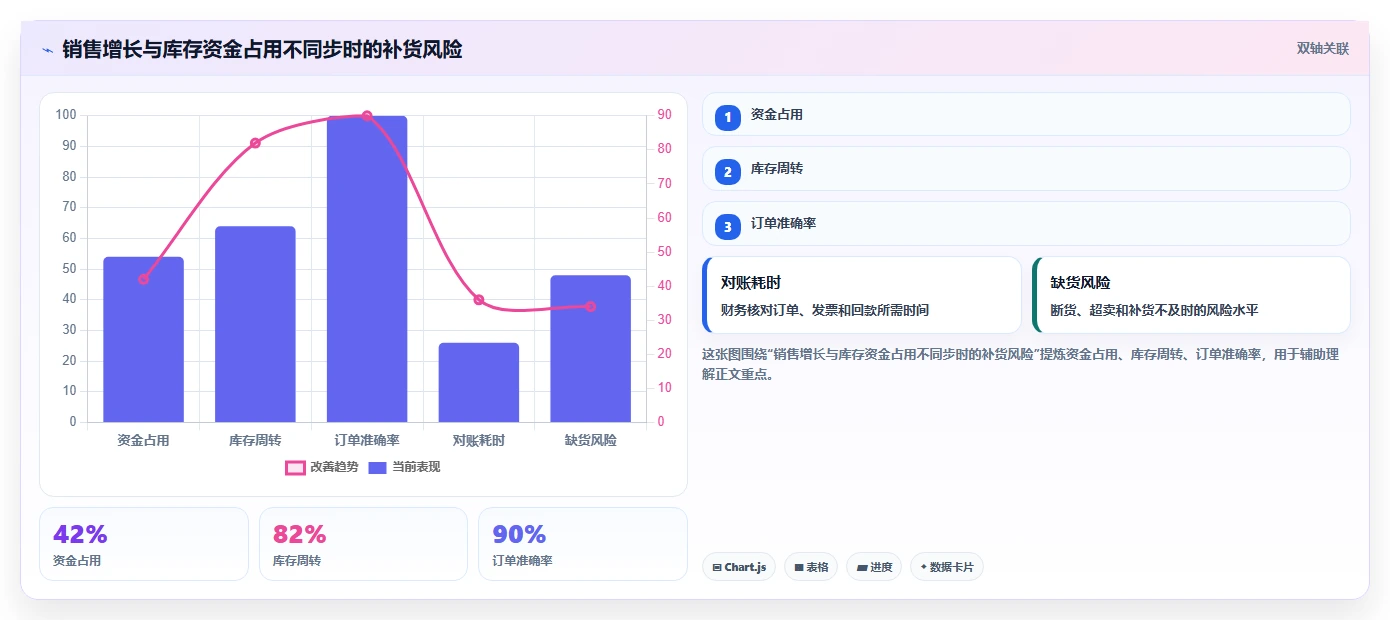Click the 对账耗时 info card

862,295
